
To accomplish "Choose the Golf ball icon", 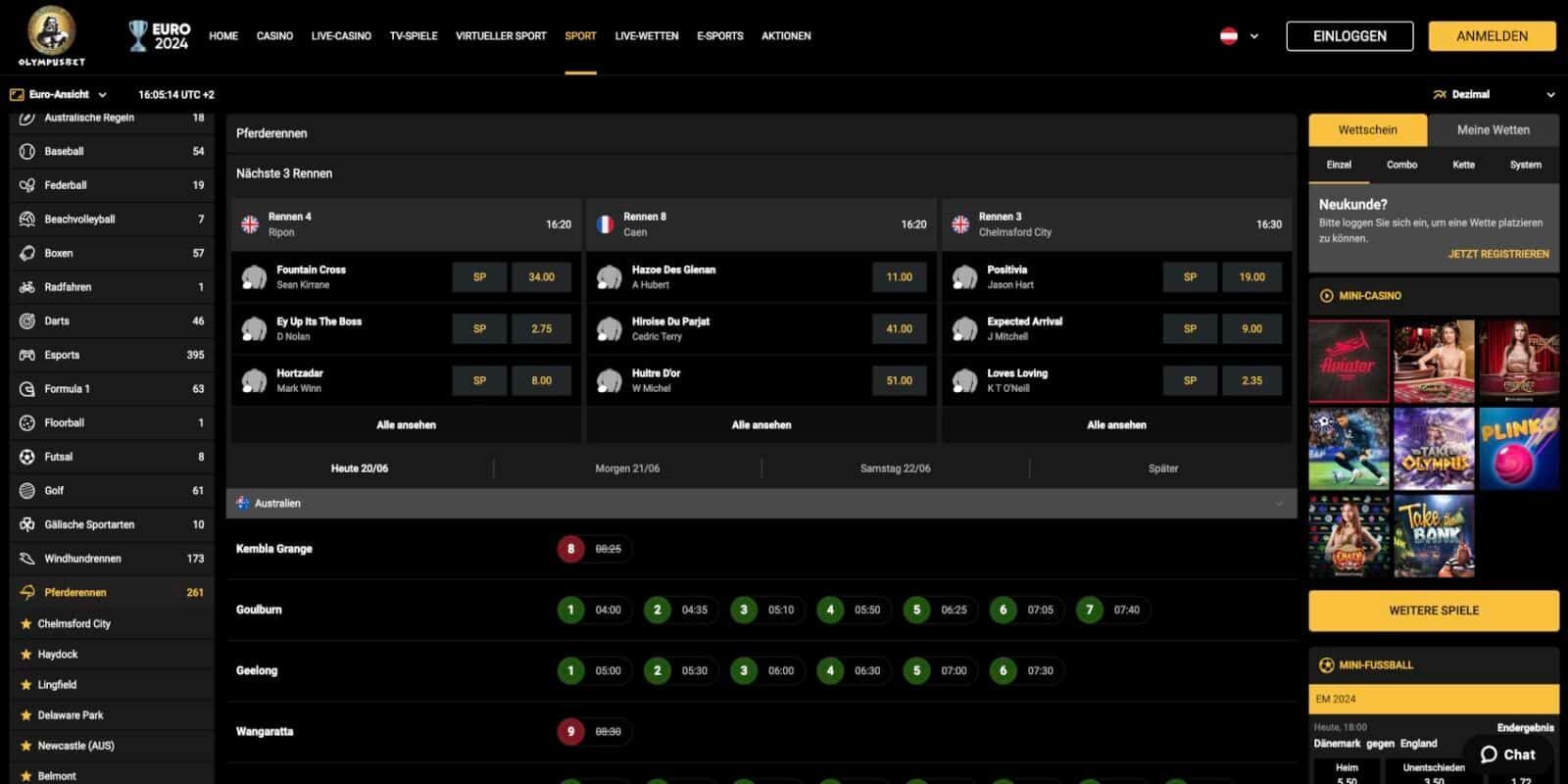I will pos(26,490).
